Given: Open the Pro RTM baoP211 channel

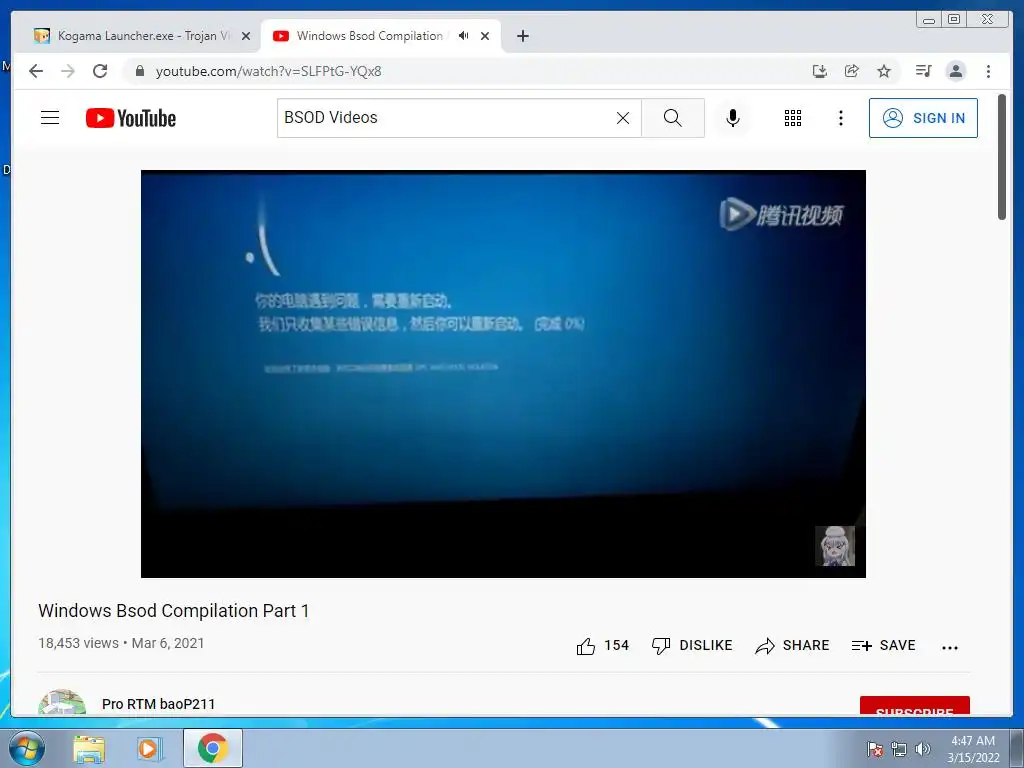Looking at the screenshot, I should pyautogui.click(x=158, y=704).
